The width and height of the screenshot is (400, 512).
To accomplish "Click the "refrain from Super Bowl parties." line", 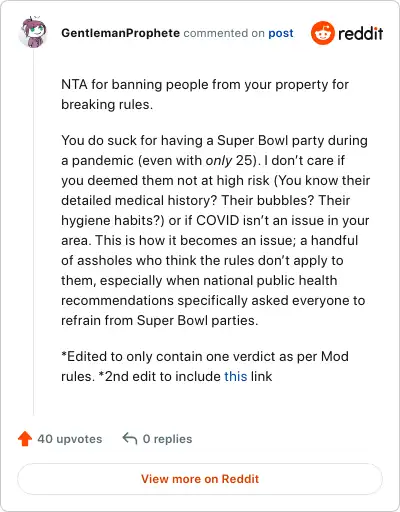I will 160,320.
